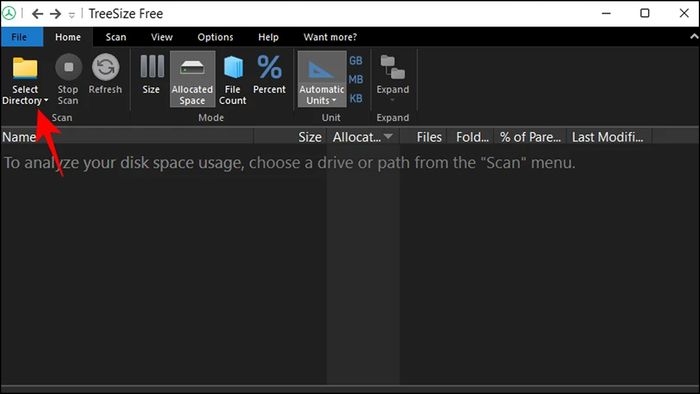Switch to the Home ribbon tab

coord(68,37)
